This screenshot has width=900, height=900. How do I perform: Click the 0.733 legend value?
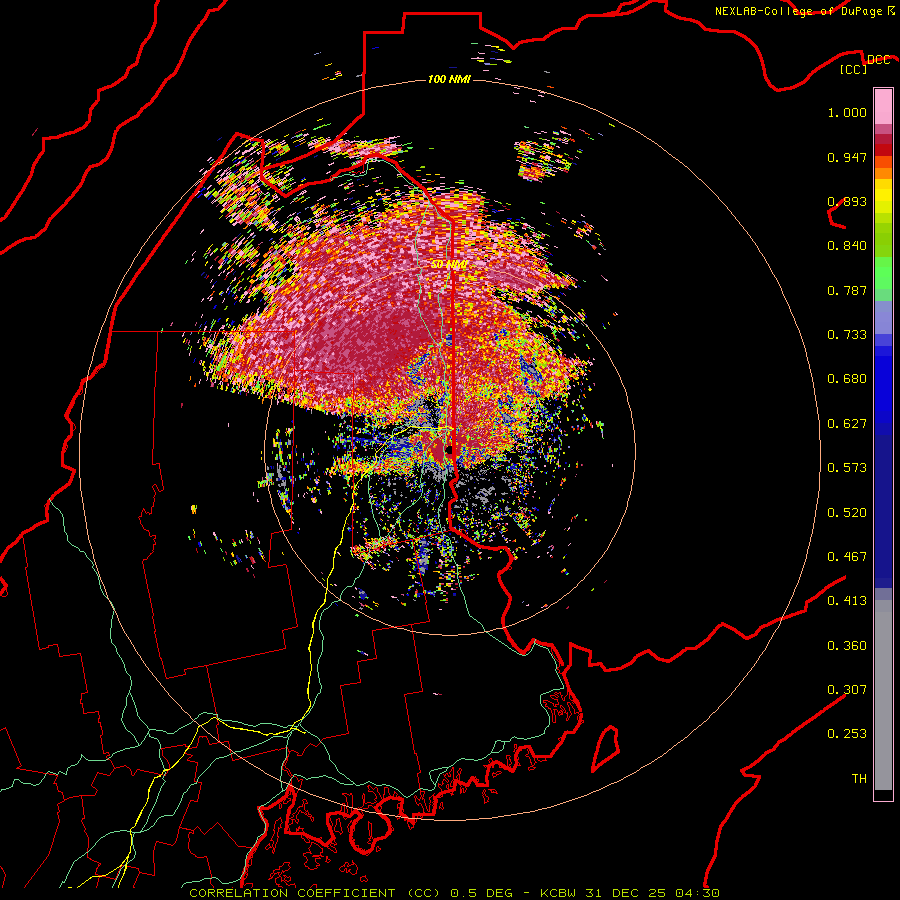(847, 335)
